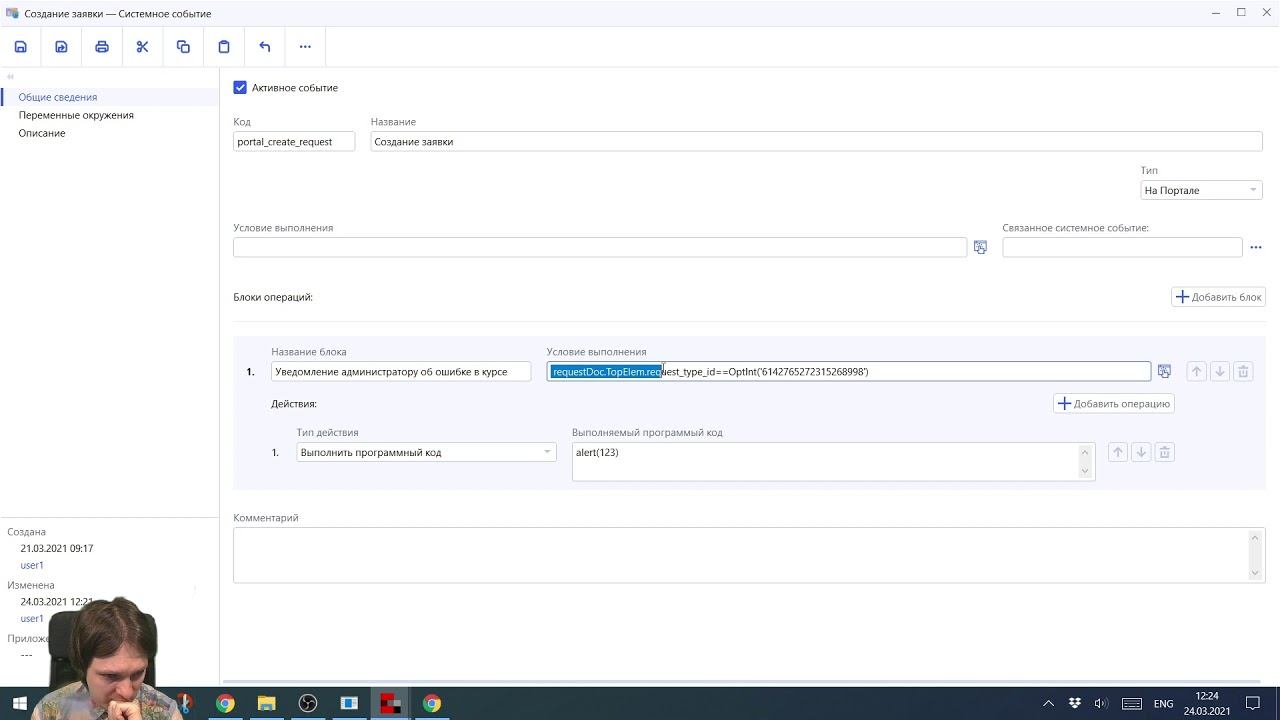Click the Связанное системное событие field

pyautogui.click(x=1122, y=247)
